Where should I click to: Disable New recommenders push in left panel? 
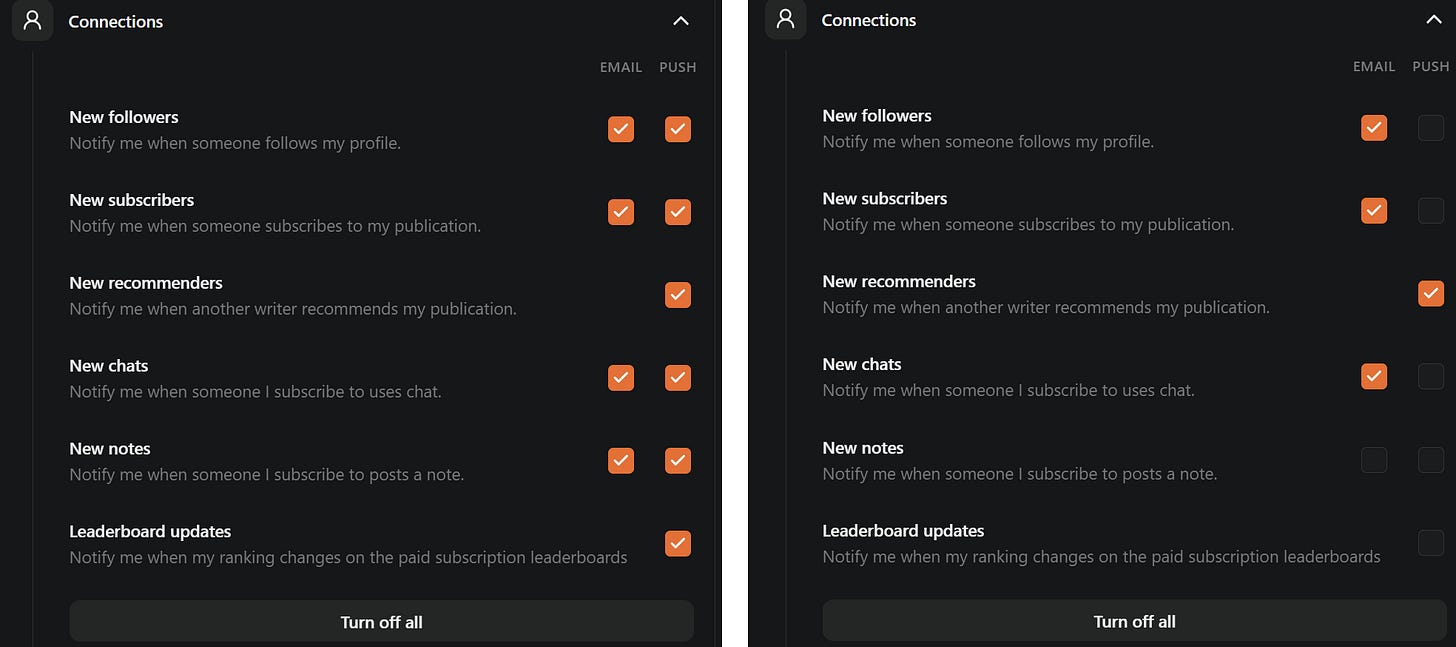tap(678, 295)
